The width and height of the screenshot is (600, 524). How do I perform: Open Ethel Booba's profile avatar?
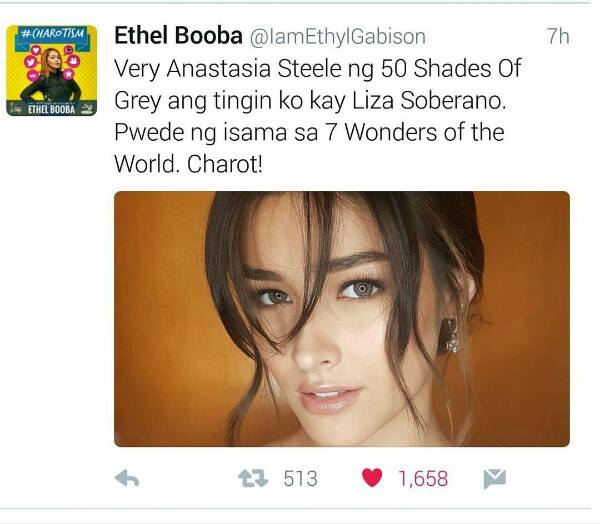[52, 70]
